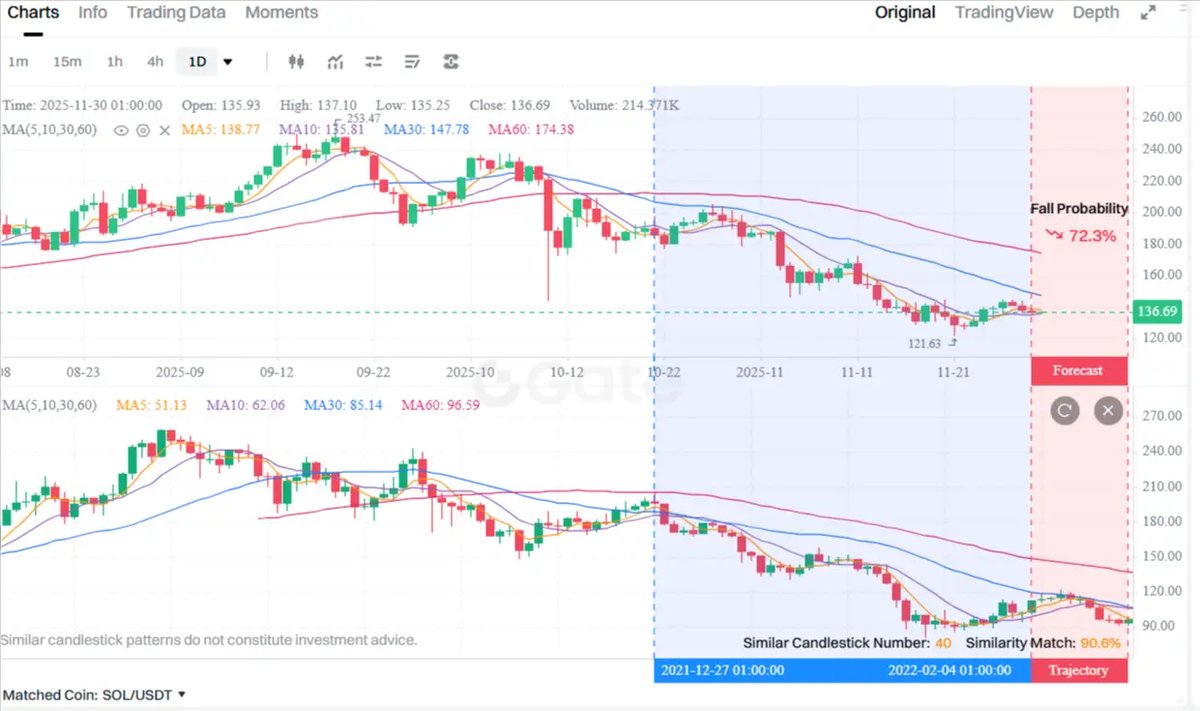Click the lower chart MA60: 96.59 value
Screen dimensions: 1200x711
[x=440, y=405]
